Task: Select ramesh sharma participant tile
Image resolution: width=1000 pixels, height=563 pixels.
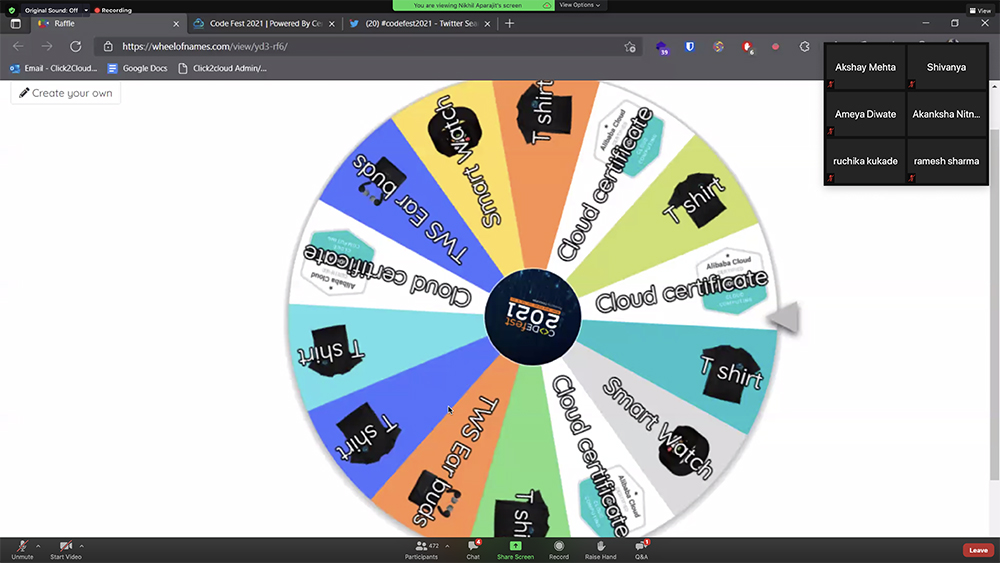Action: pos(946,161)
